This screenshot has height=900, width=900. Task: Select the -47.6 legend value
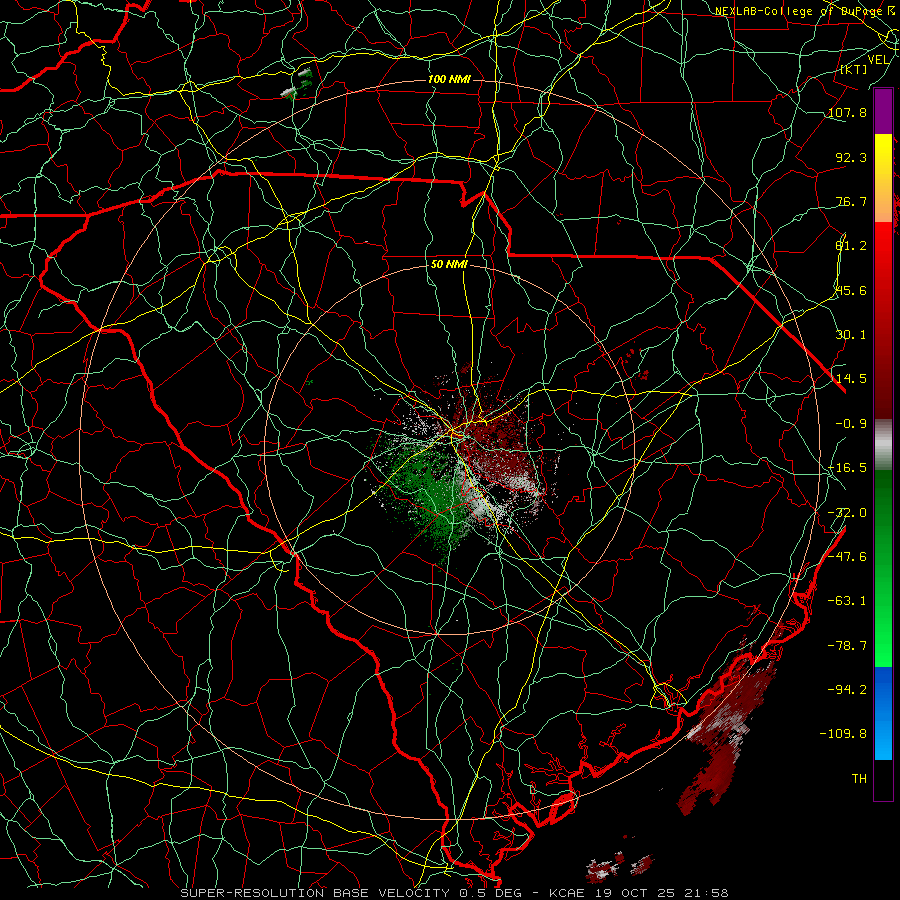click(x=847, y=557)
